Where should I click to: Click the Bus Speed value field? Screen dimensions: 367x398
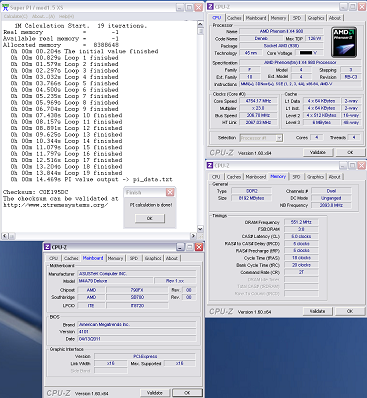(x=258, y=115)
